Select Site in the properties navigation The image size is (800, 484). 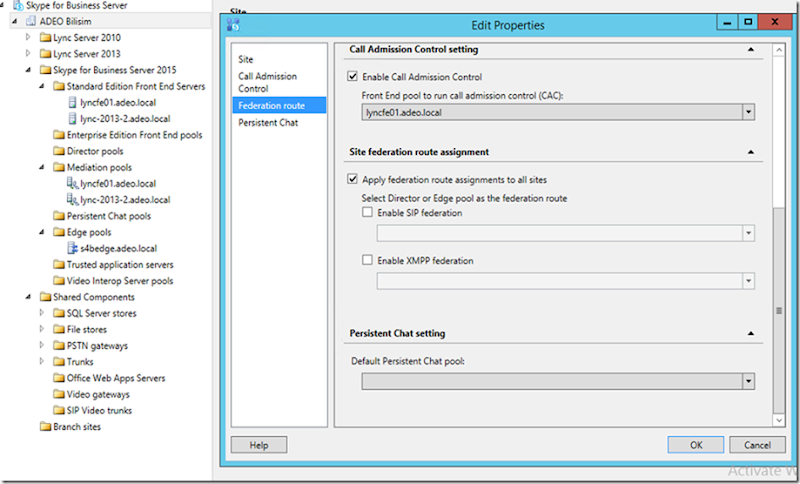click(245, 59)
